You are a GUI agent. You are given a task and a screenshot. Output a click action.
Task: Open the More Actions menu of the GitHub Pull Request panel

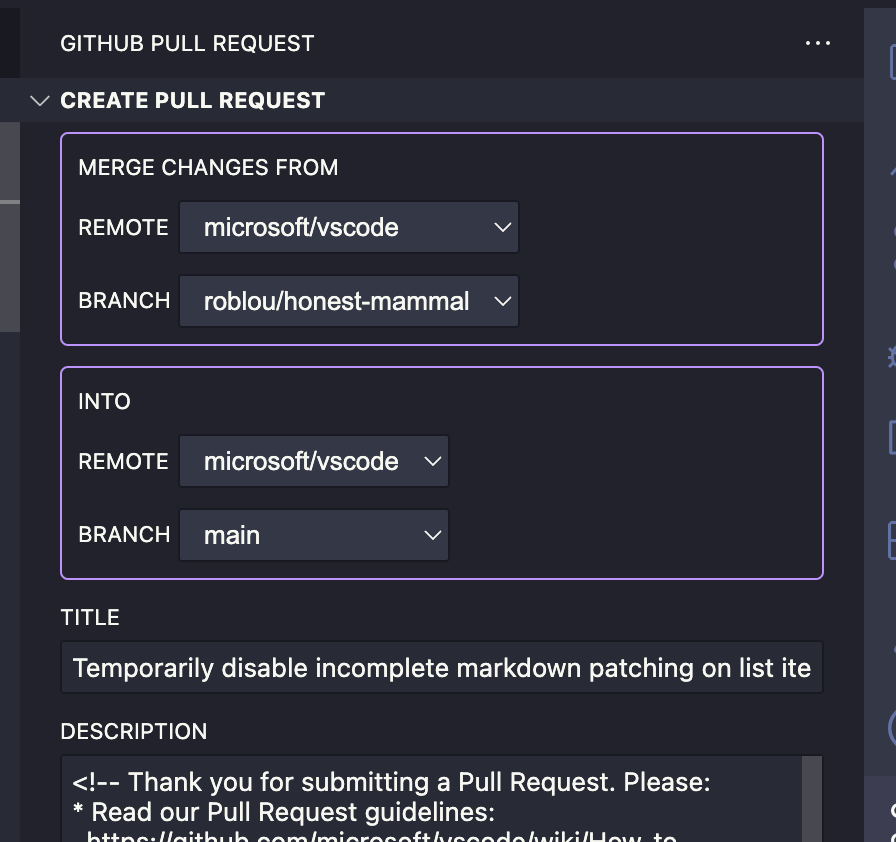point(818,42)
